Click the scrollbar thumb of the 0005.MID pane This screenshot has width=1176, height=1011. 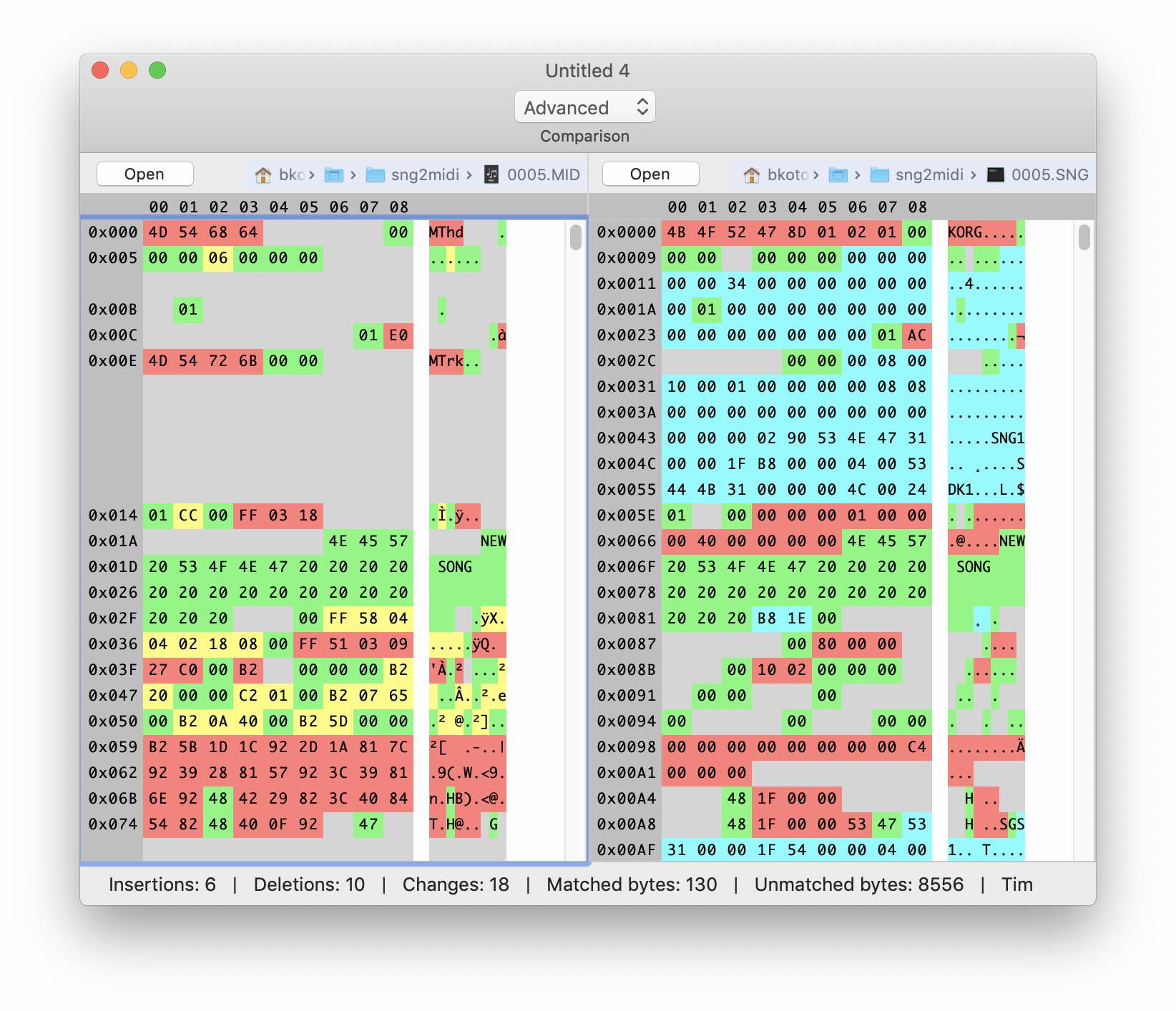[x=576, y=237]
